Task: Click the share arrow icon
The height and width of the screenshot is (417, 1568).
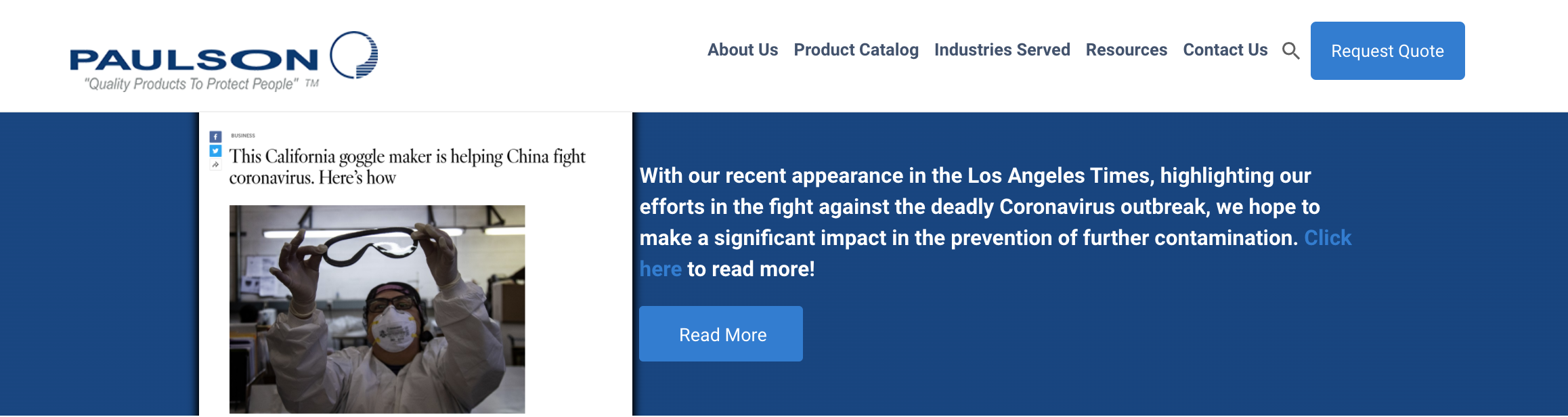Action: coord(215,163)
